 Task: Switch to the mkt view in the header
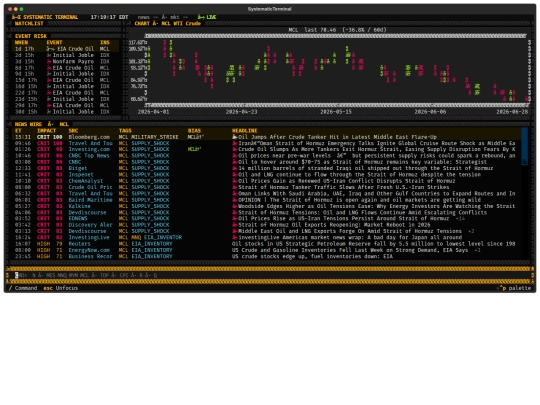pos(175,17)
